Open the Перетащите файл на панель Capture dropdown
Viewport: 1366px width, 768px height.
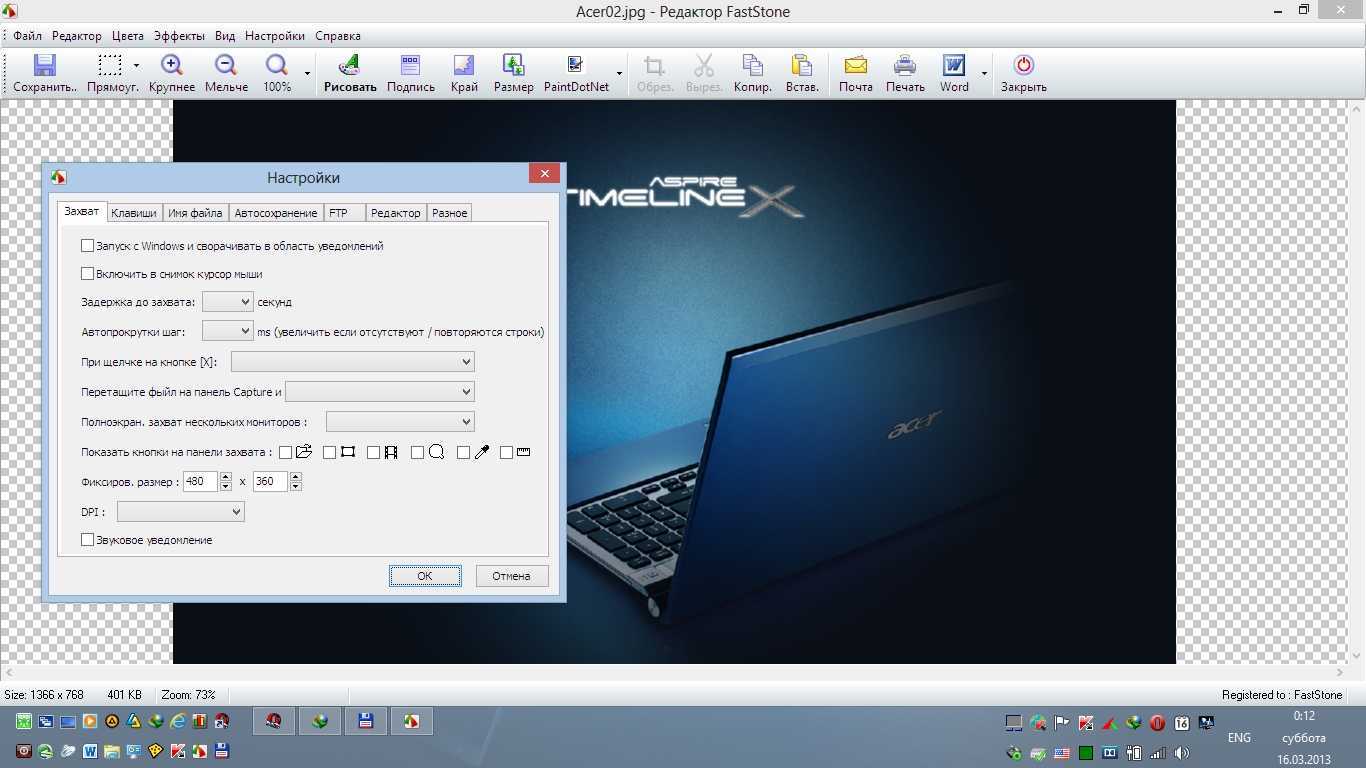379,391
